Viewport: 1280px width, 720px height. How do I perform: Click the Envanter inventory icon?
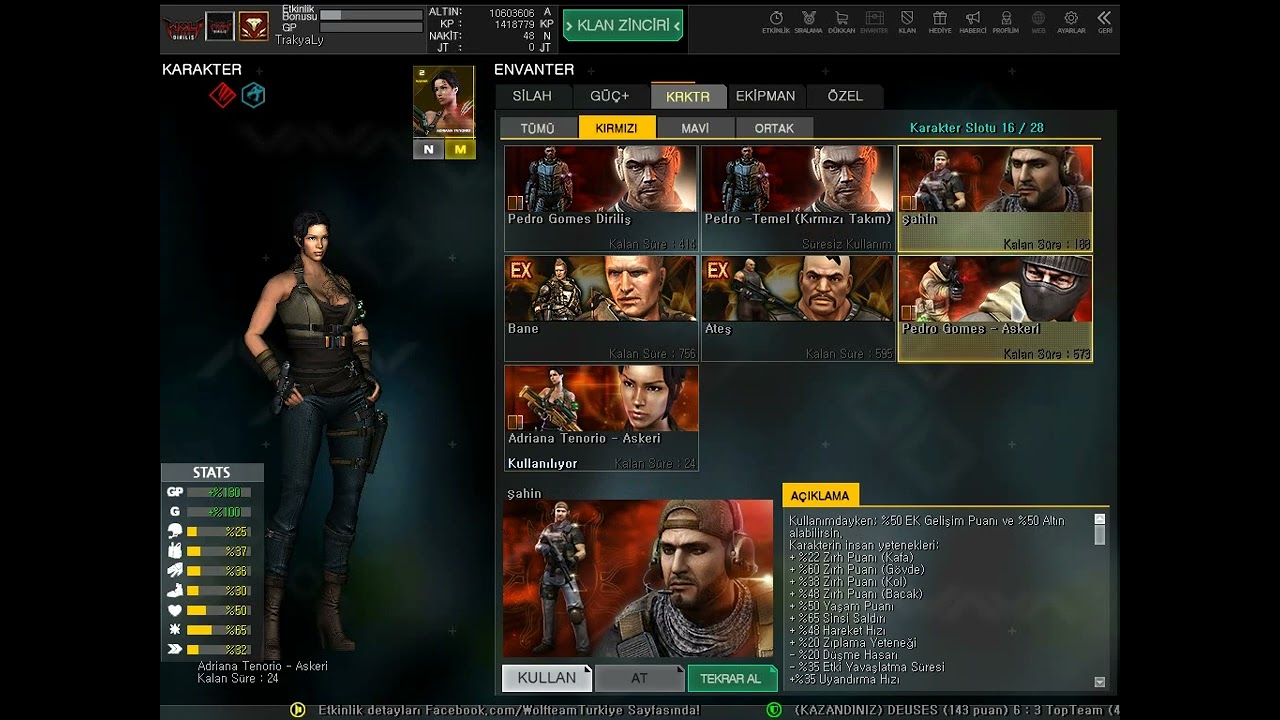tap(874, 22)
